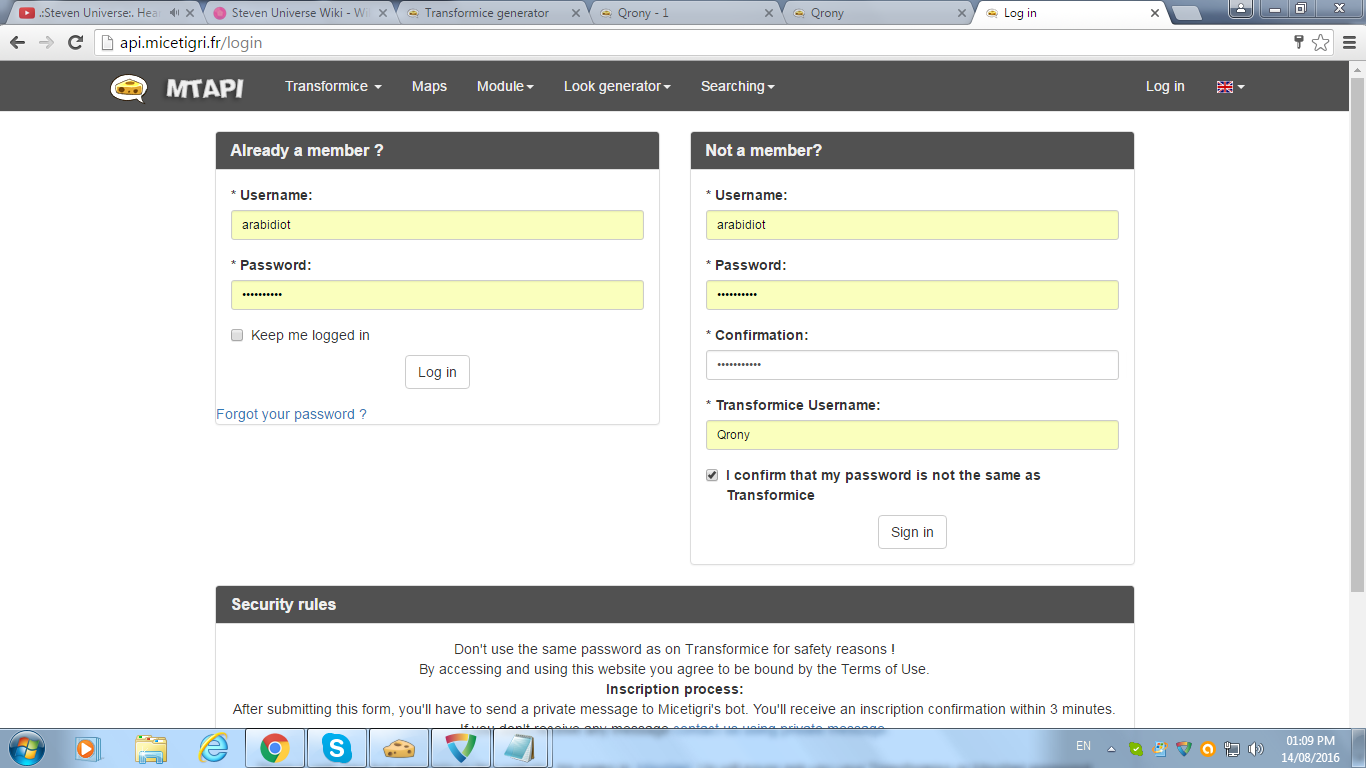The image size is (1366, 768).
Task: Click the Security rules heading
Action: pyautogui.click(x=283, y=604)
